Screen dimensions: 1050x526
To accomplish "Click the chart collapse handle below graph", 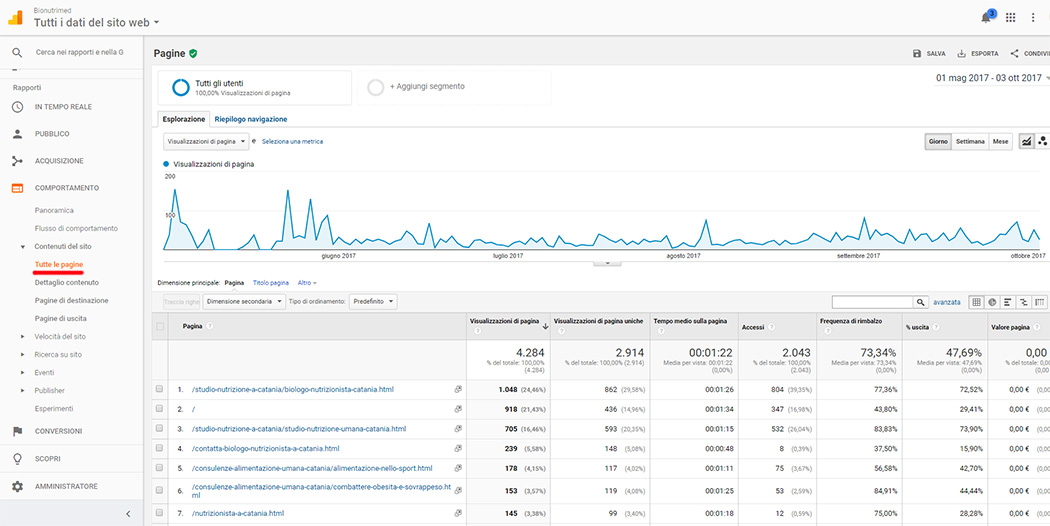I will (607, 263).
